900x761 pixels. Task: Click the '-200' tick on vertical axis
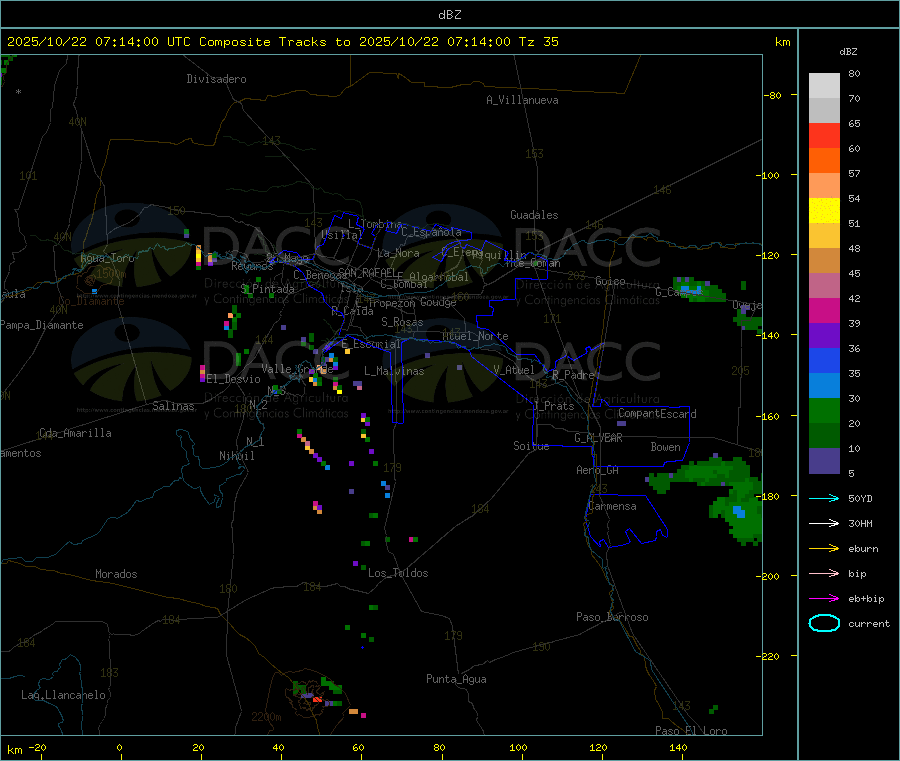point(767,576)
